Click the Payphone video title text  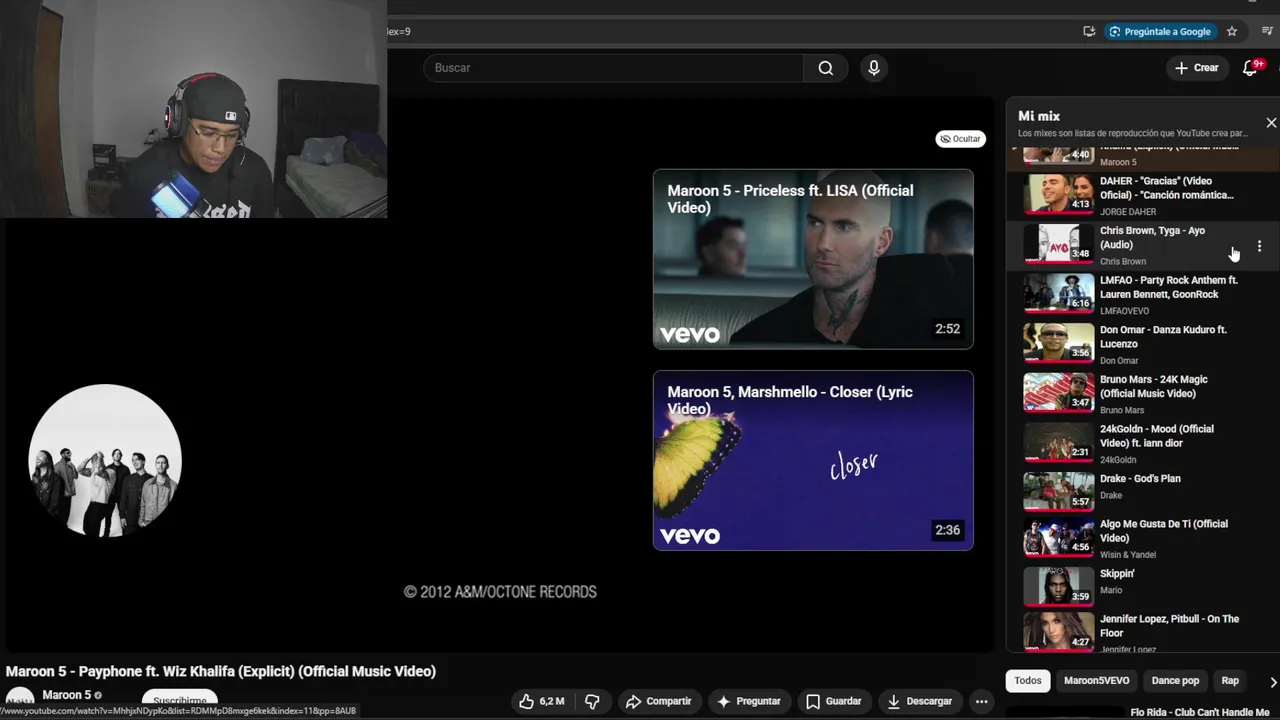click(x=221, y=671)
